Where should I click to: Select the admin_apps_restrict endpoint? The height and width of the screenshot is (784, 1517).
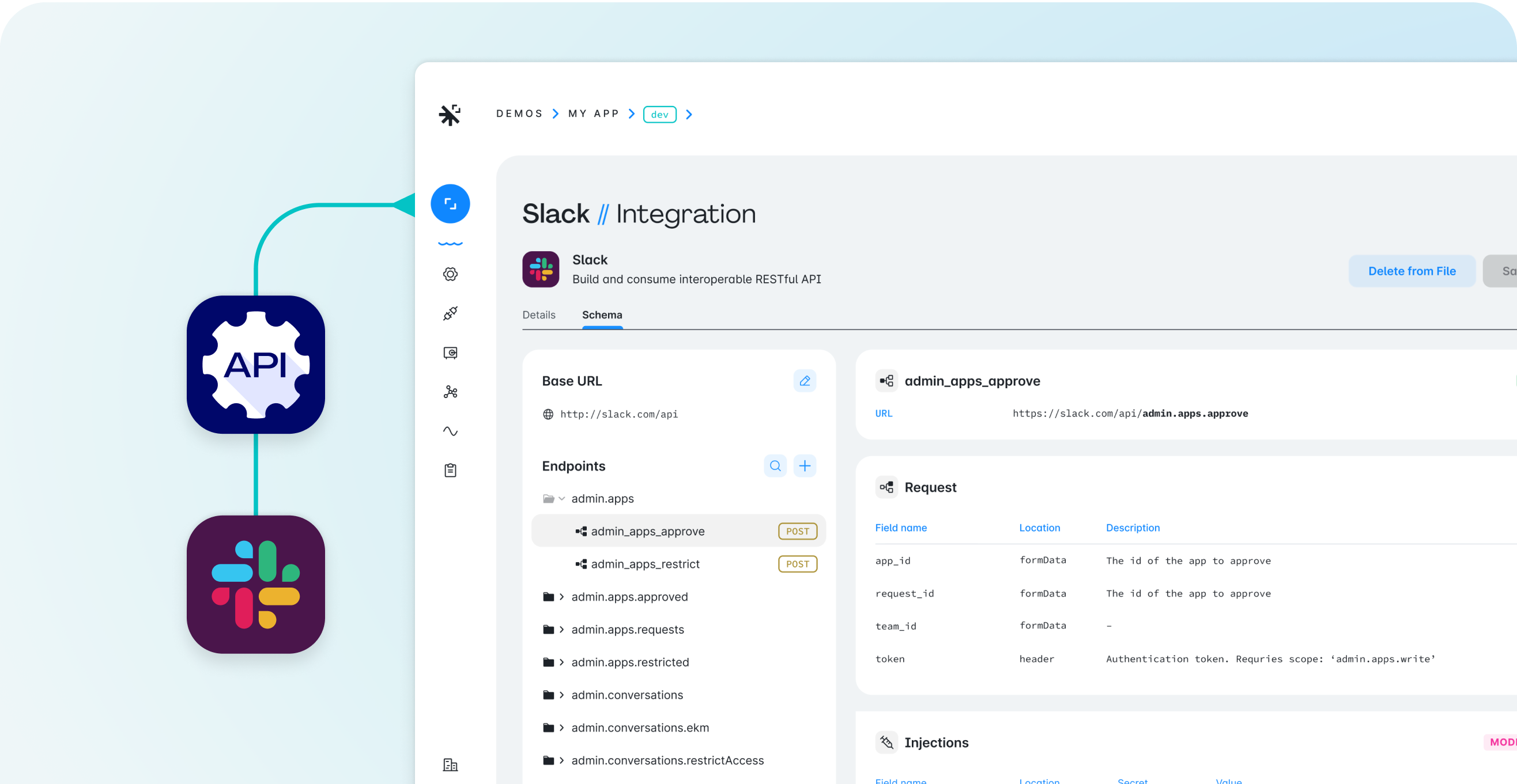(x=645, y=564)
